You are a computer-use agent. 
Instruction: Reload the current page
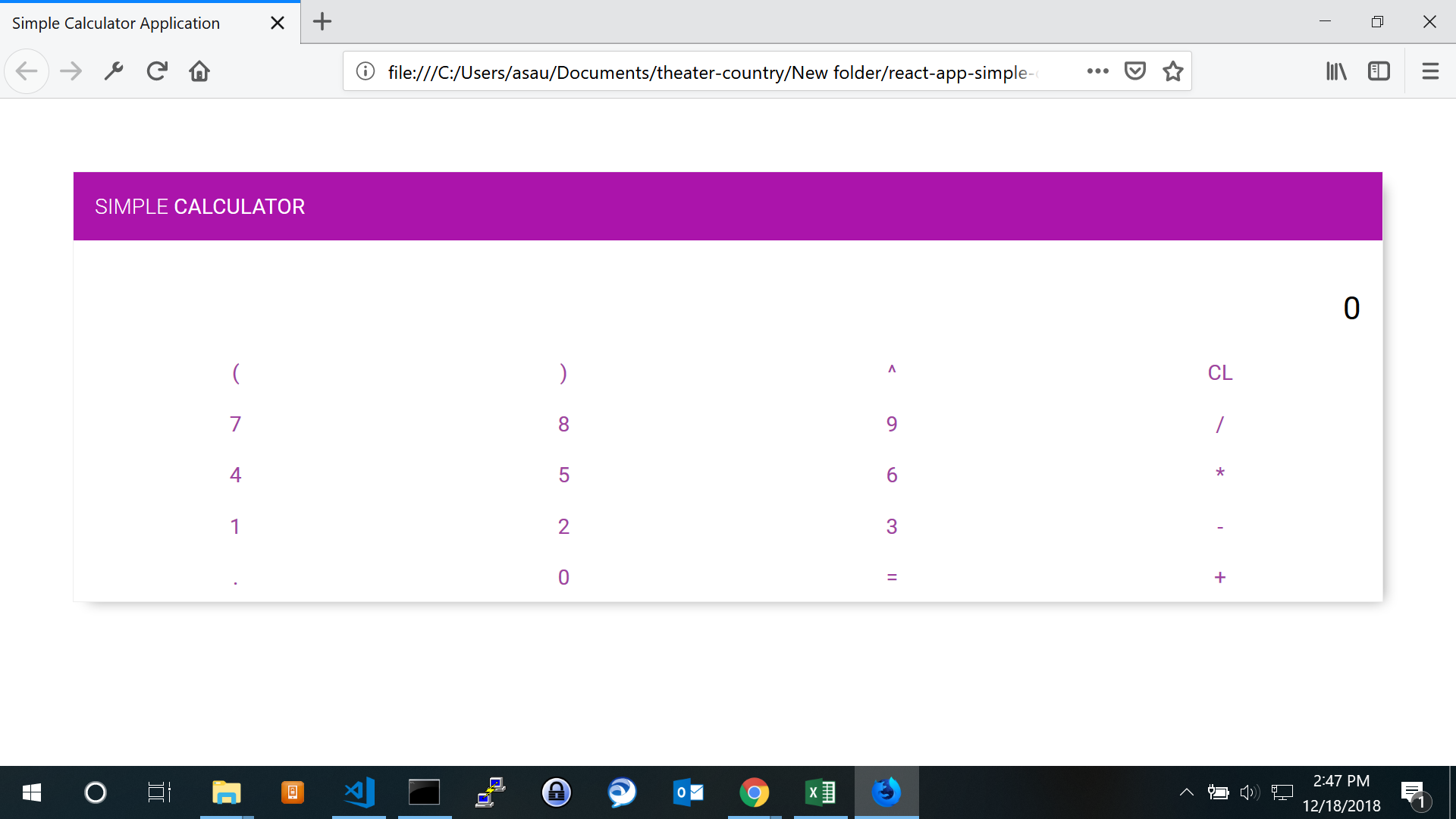point(157,71)
